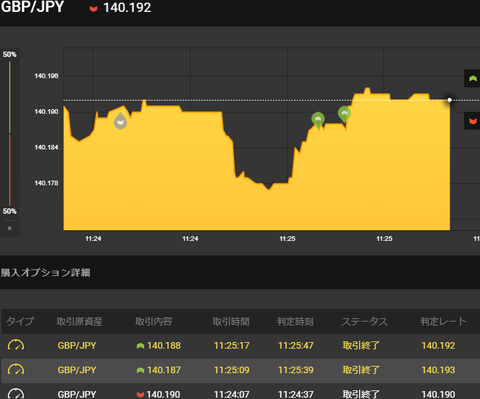Click 取引終了 status in the 11:25:09 row

361,370
